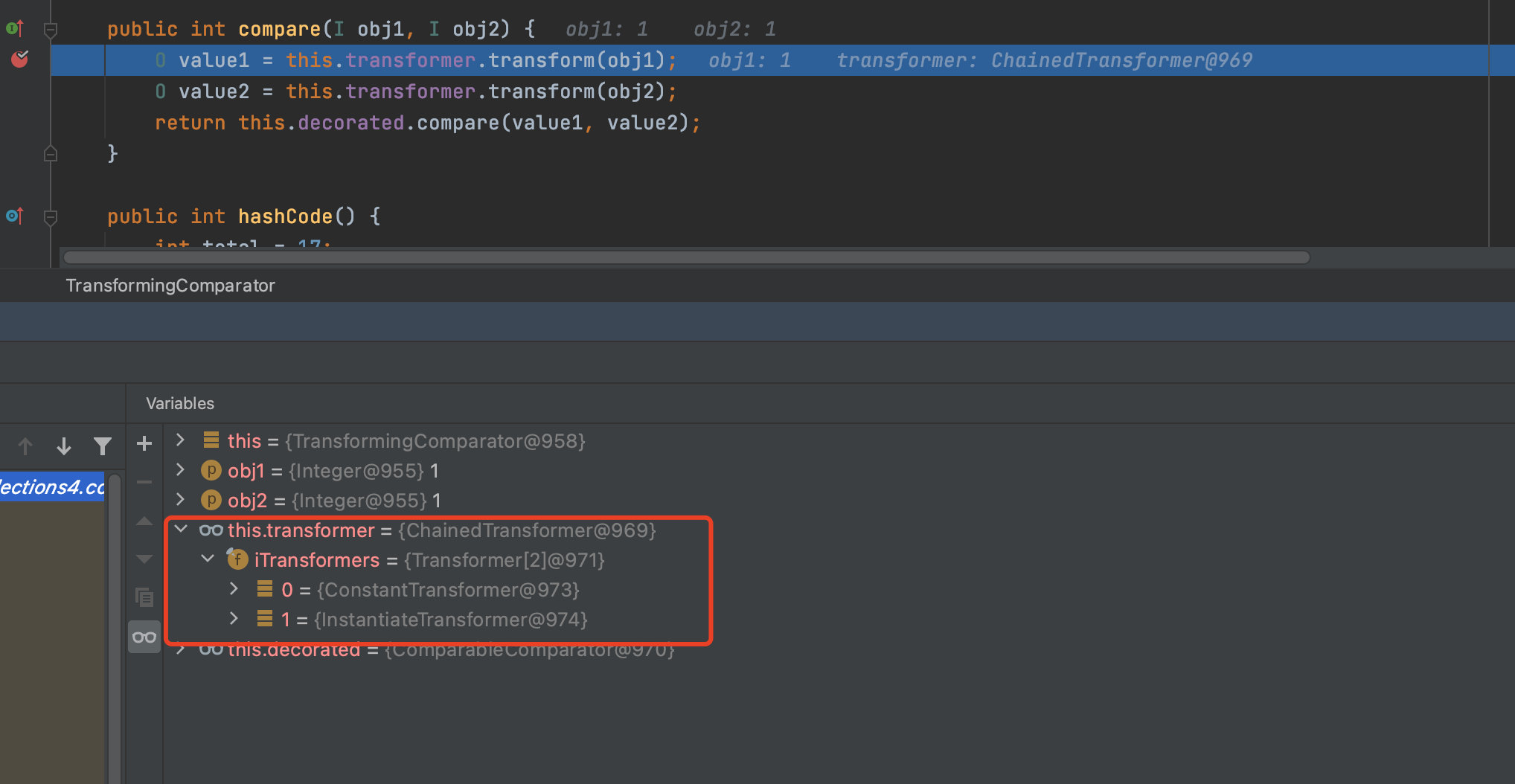Click value2 in the second assignment line

214,91
